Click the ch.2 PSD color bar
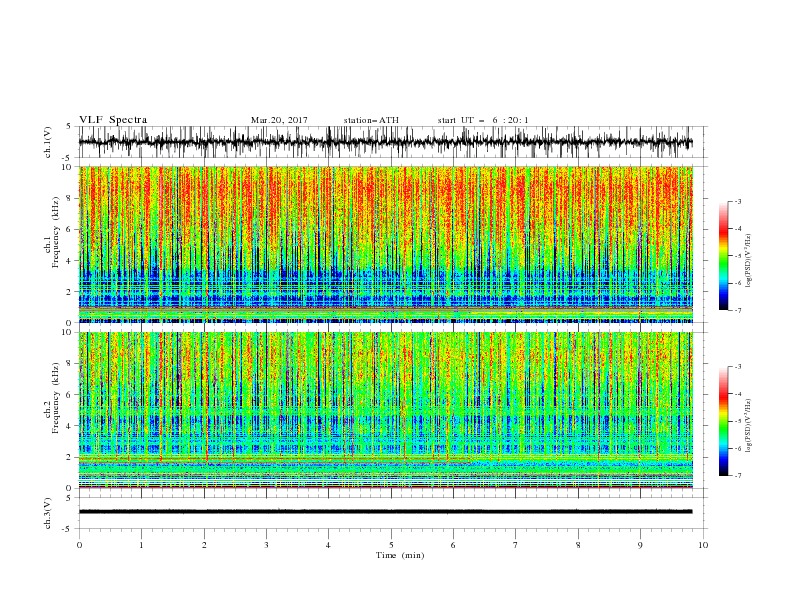 pyautogui.click(x=724, y=421)
